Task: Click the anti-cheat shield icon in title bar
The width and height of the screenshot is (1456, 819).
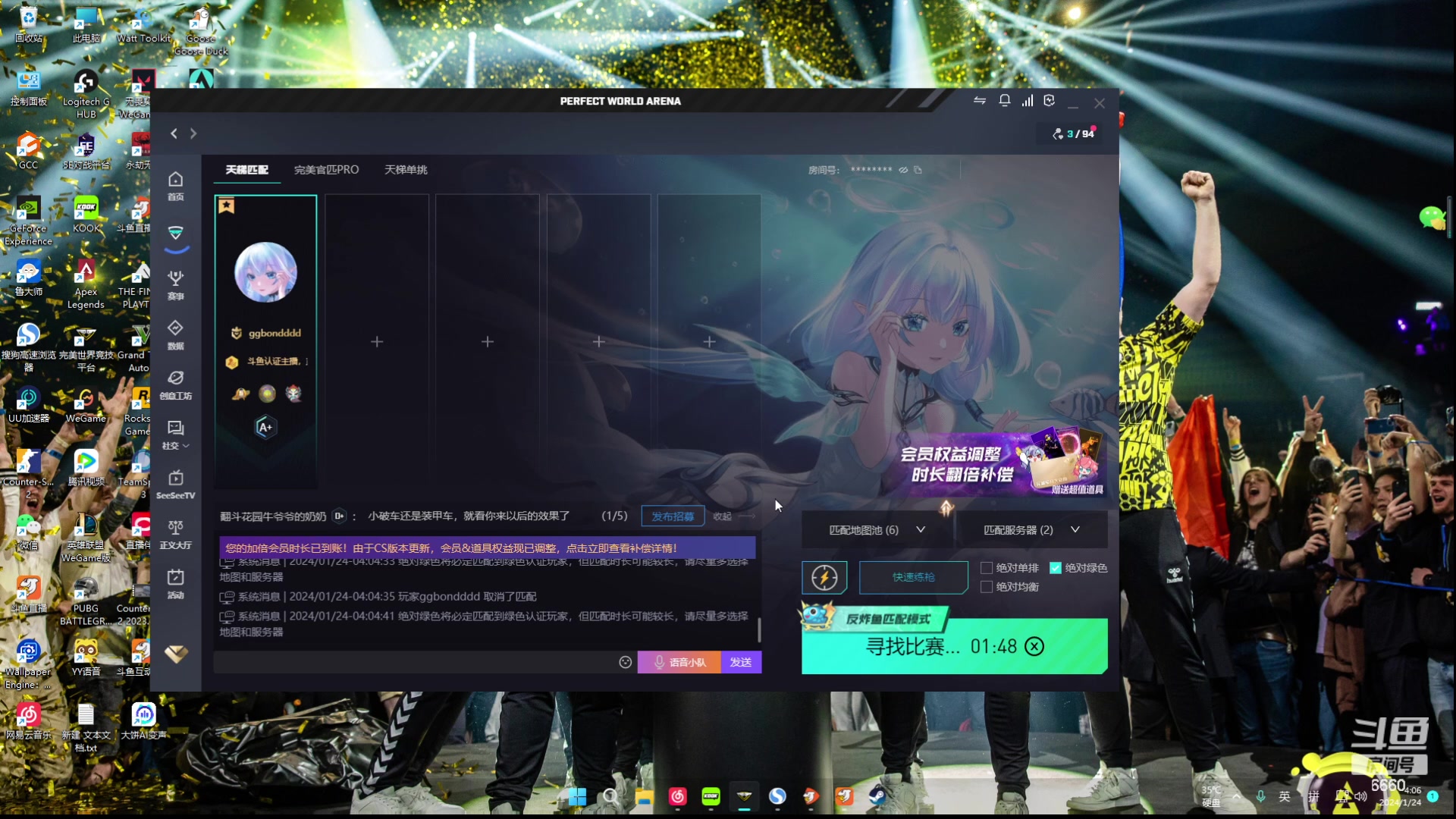Action: [1050, 100]
